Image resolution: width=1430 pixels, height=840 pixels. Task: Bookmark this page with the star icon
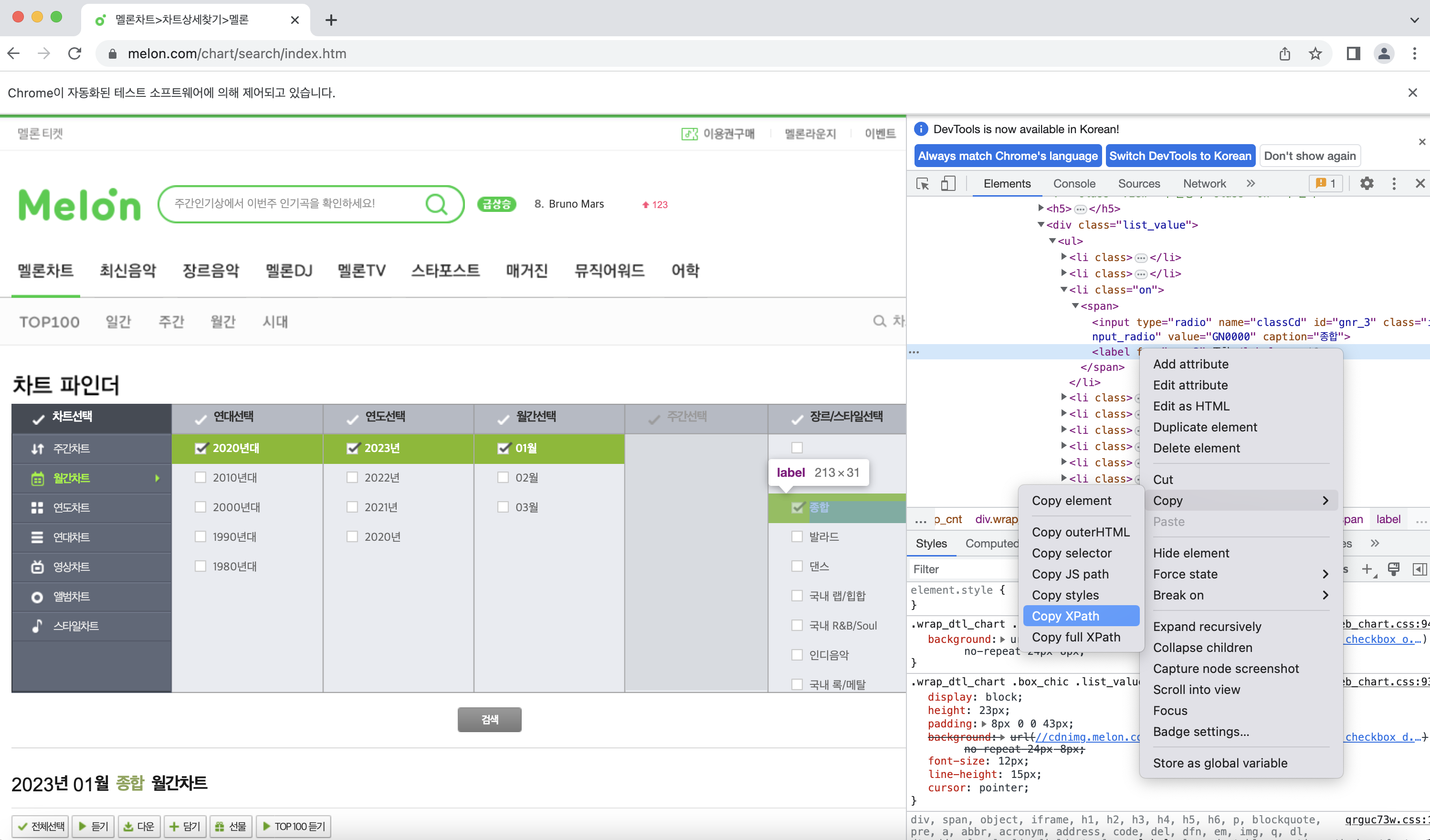(1315, 53)
